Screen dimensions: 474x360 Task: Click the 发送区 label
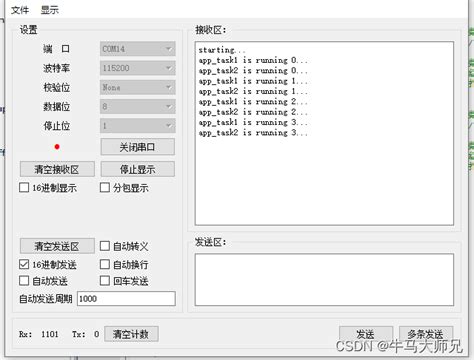210,242
